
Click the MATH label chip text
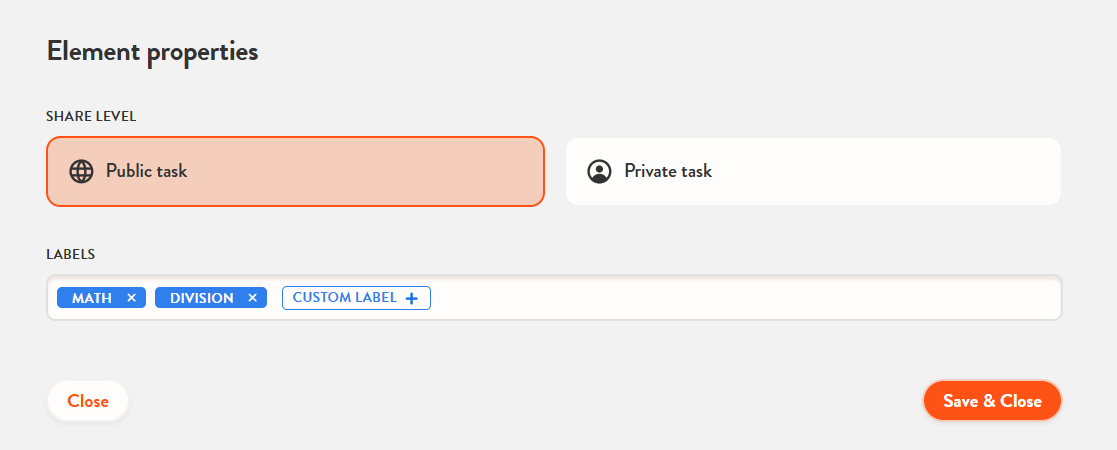pos(92,298)
